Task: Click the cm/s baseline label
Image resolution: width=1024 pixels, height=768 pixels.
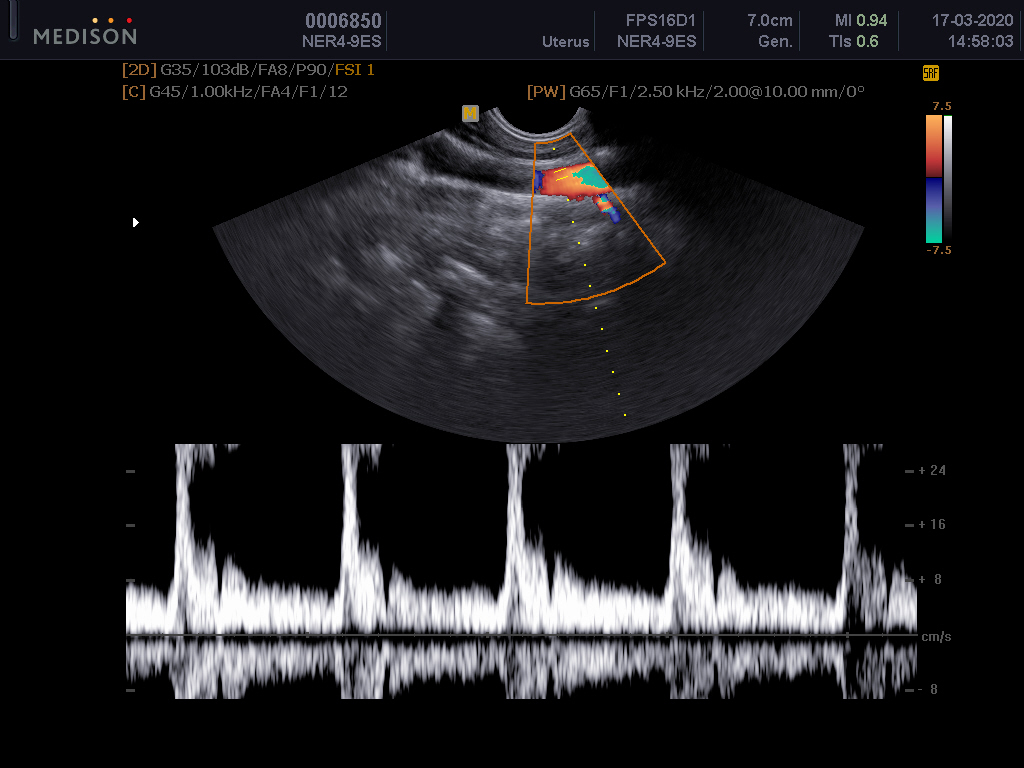Action: point(935,636)
